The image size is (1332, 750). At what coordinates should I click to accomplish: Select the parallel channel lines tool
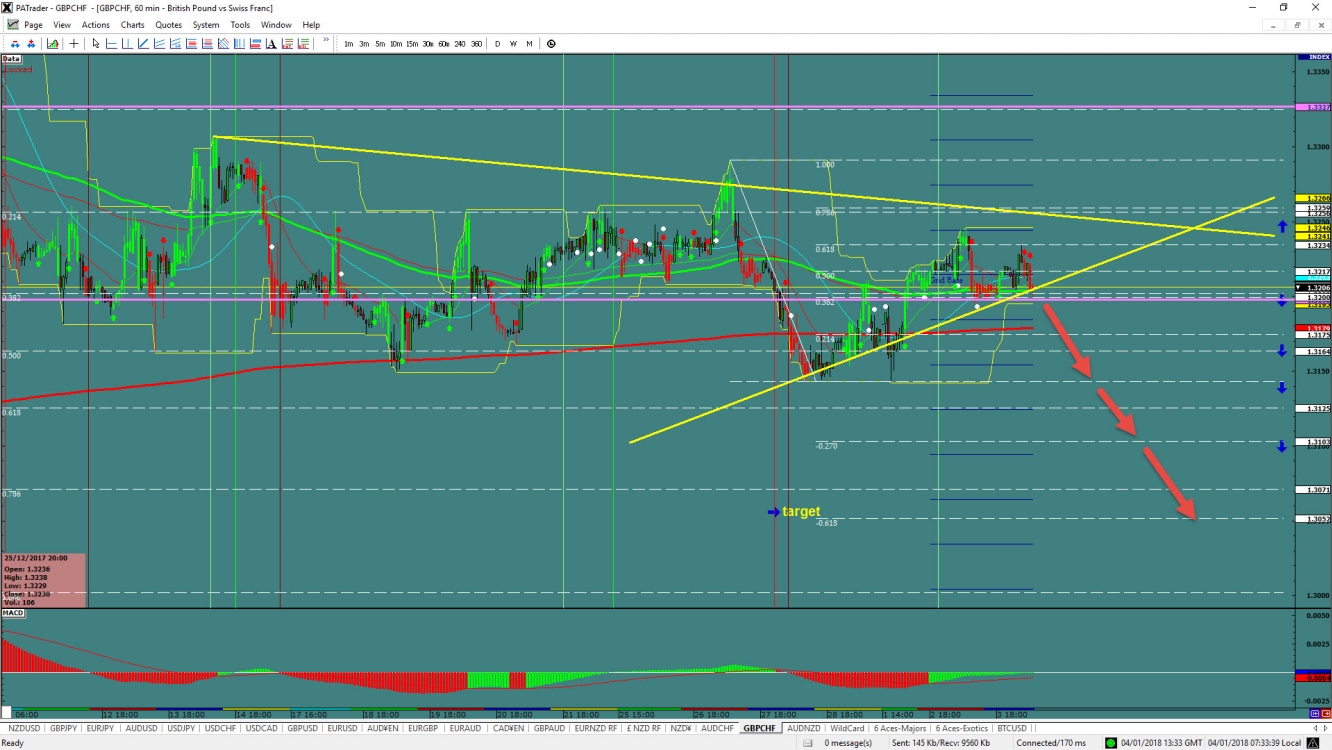pyautogui.click(x=159, y=43)
